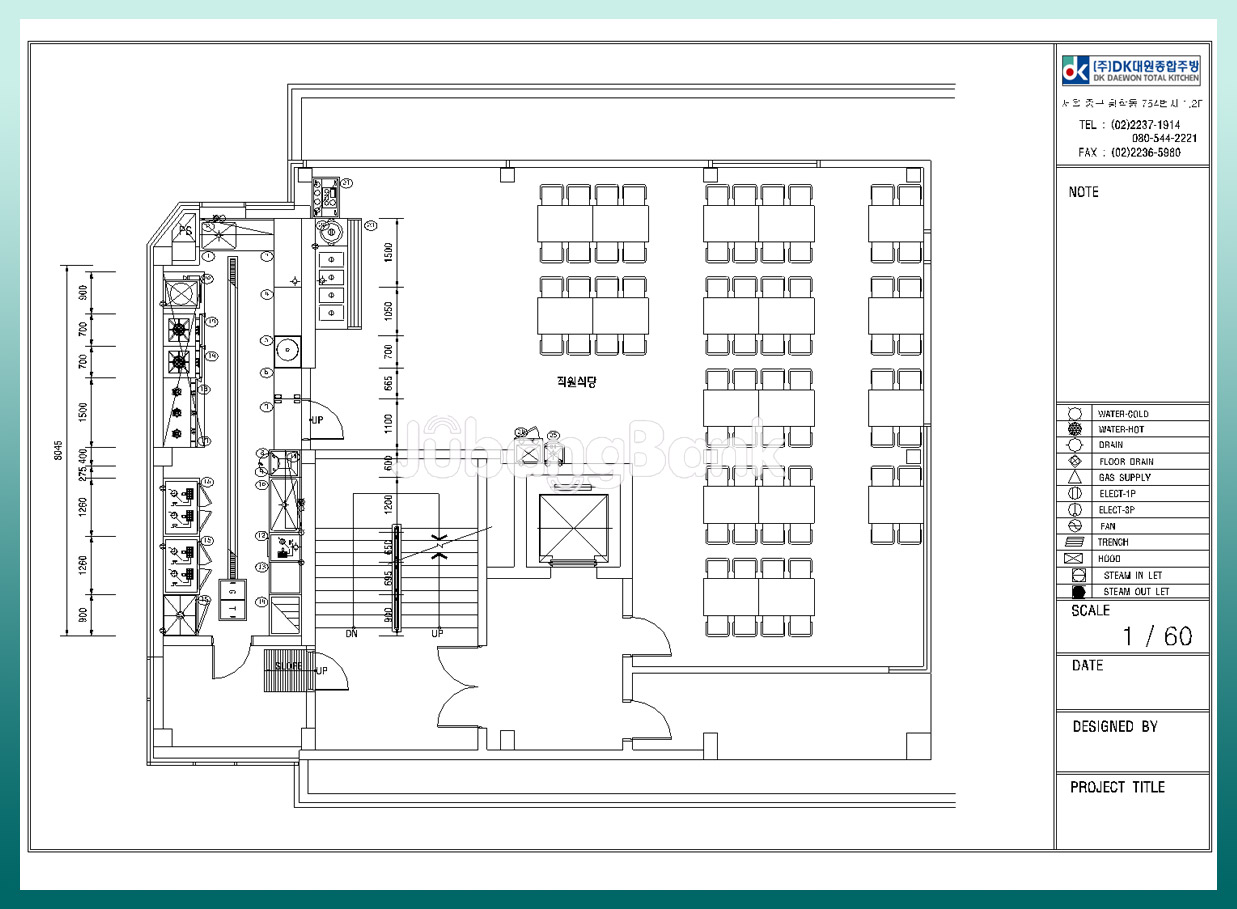Click the DRAIN legend label

pyautogui.click(x=1111, y=446)
